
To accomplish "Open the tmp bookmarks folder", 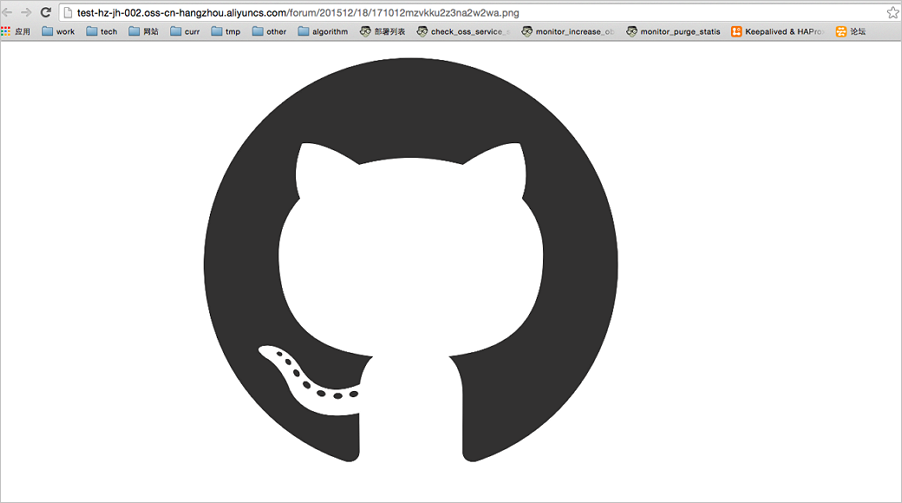I will click(226, 32).
